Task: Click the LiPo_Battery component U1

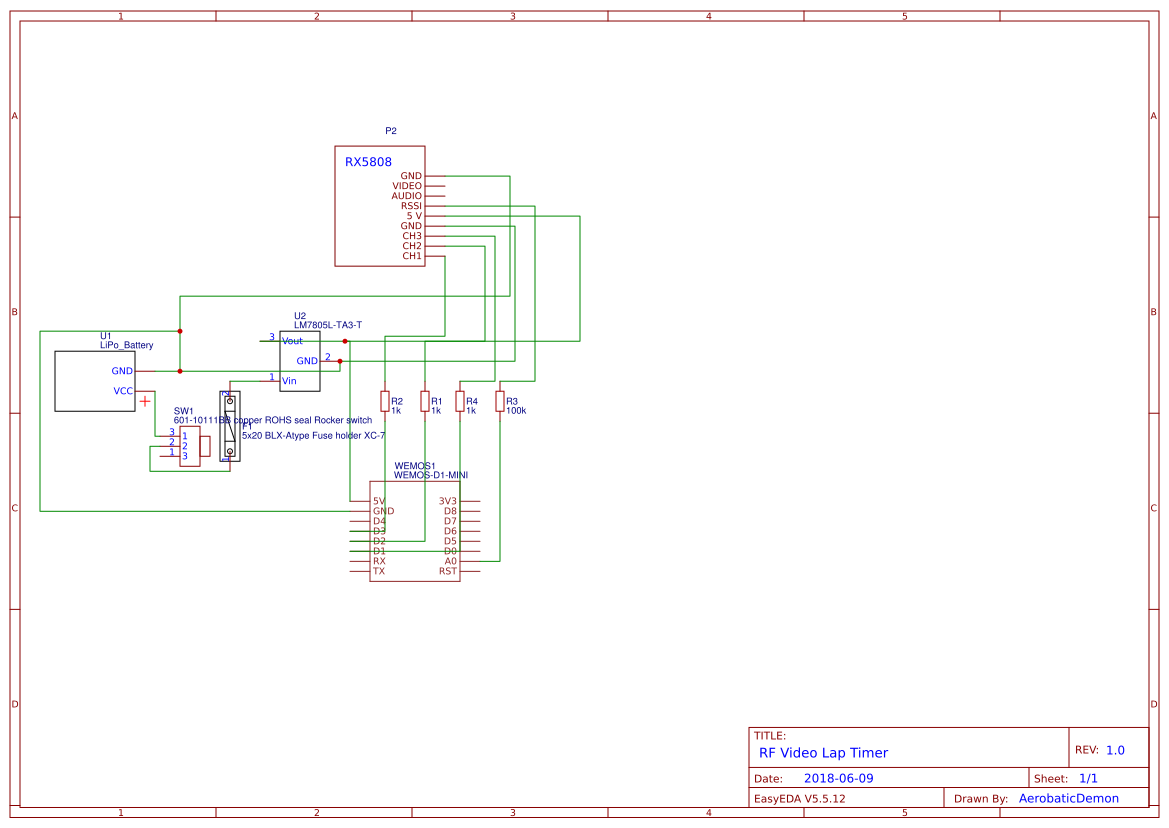Action: pyautogui.click(x=94, y=382)
